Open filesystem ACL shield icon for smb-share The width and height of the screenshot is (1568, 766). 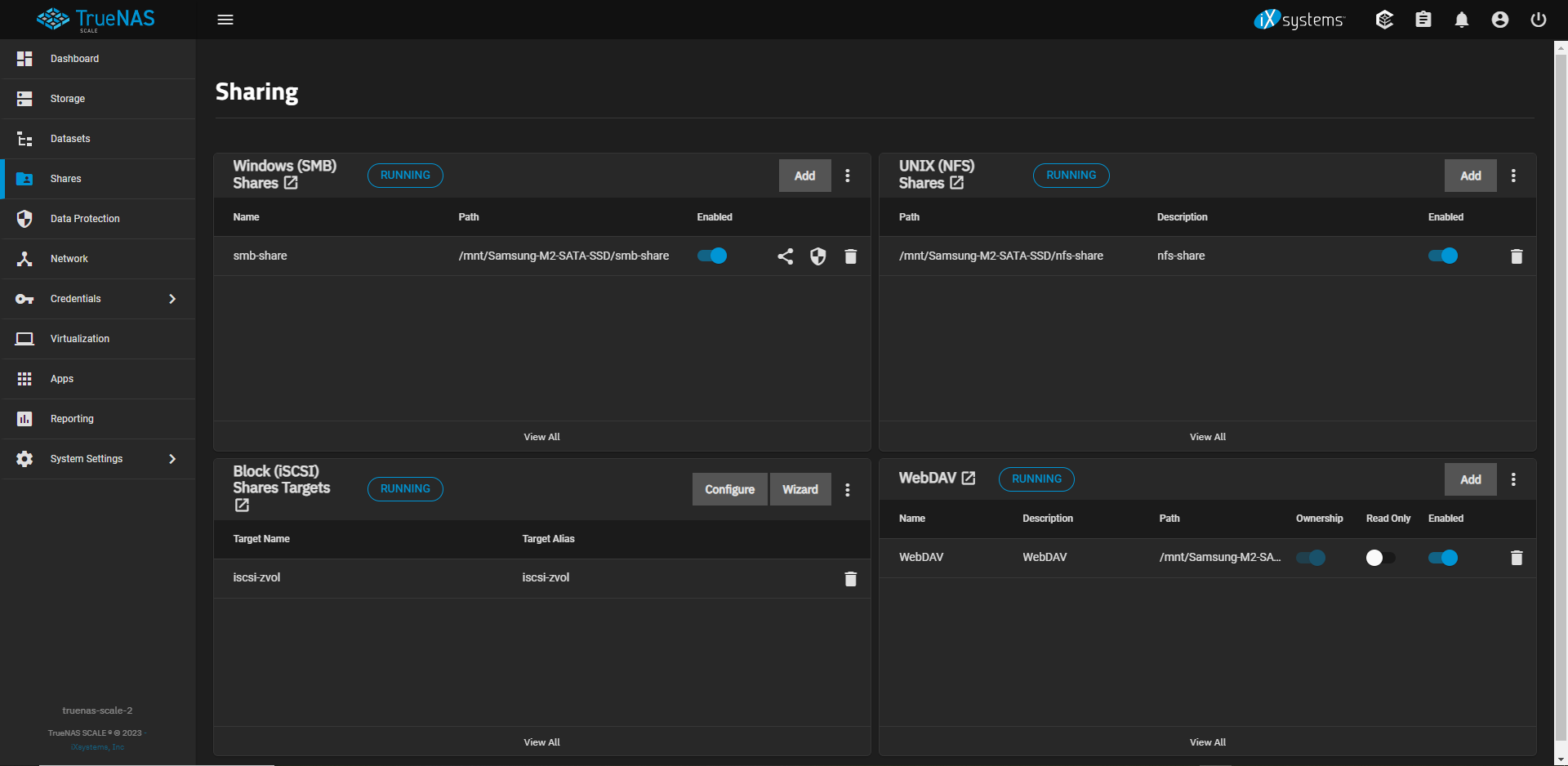point(817,256)
